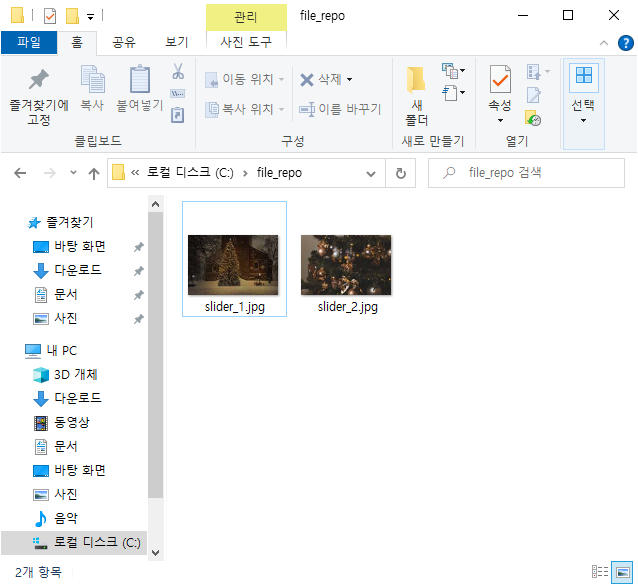The height and width of the screenshot is (585, 638).
Task: Open 동영상 (Videos) folder
Action: (62, 422)
